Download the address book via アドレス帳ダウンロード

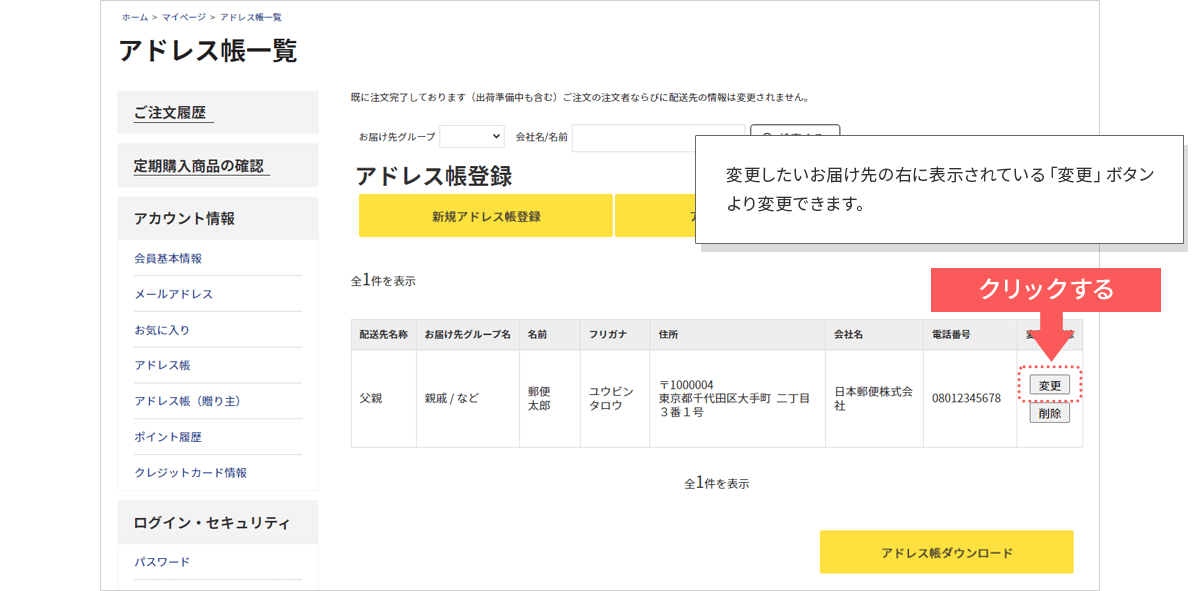(946, 552)
